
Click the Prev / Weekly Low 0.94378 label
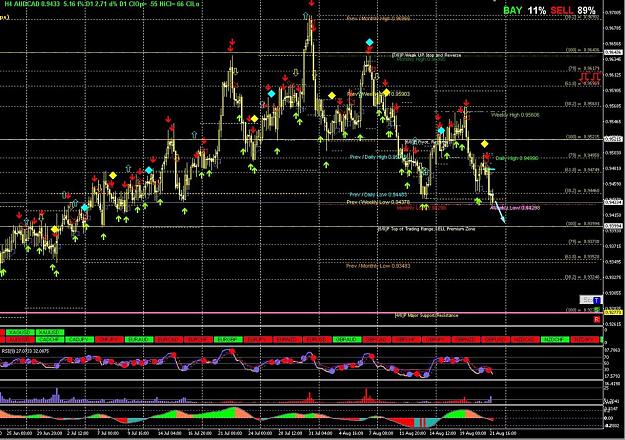[378, 202]
